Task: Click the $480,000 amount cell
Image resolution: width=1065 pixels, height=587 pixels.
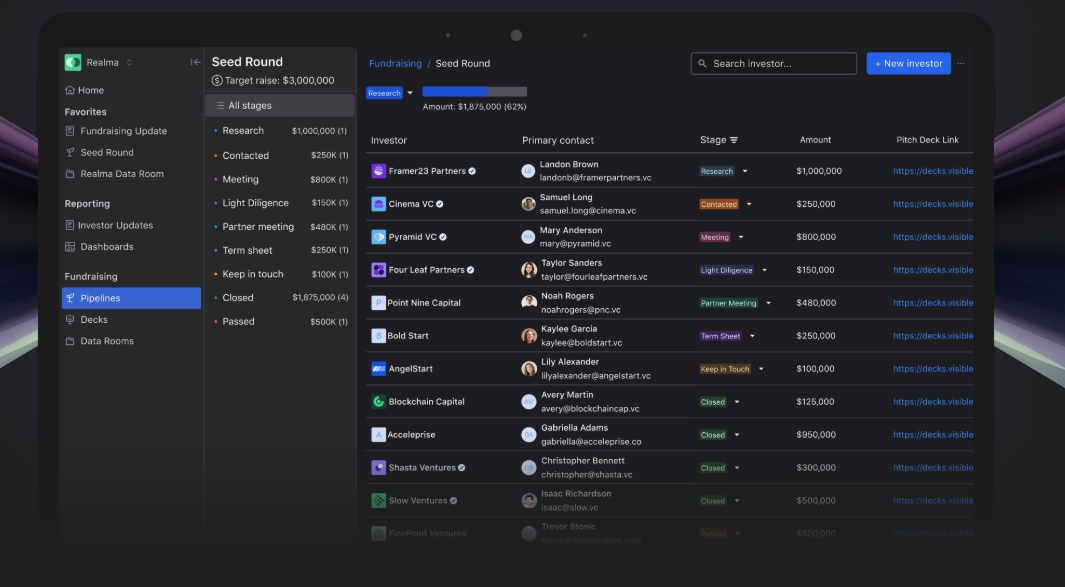Action: point(816,303)
